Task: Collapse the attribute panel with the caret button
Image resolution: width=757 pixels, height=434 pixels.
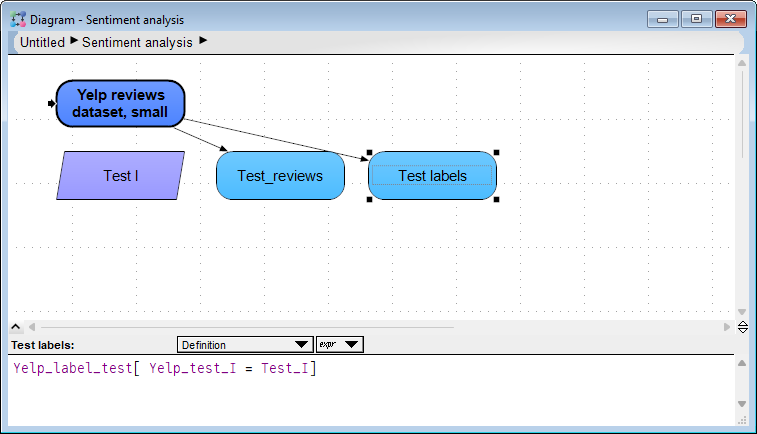Action: point(15,327)
